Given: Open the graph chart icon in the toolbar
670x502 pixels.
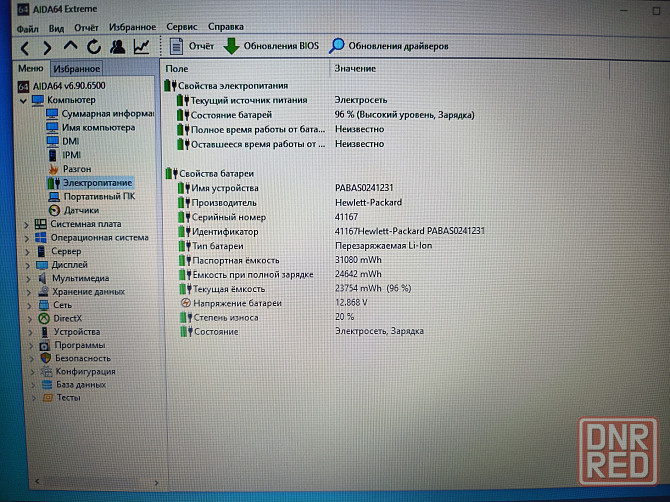Looking at the screenshot, I should (141, 47).
